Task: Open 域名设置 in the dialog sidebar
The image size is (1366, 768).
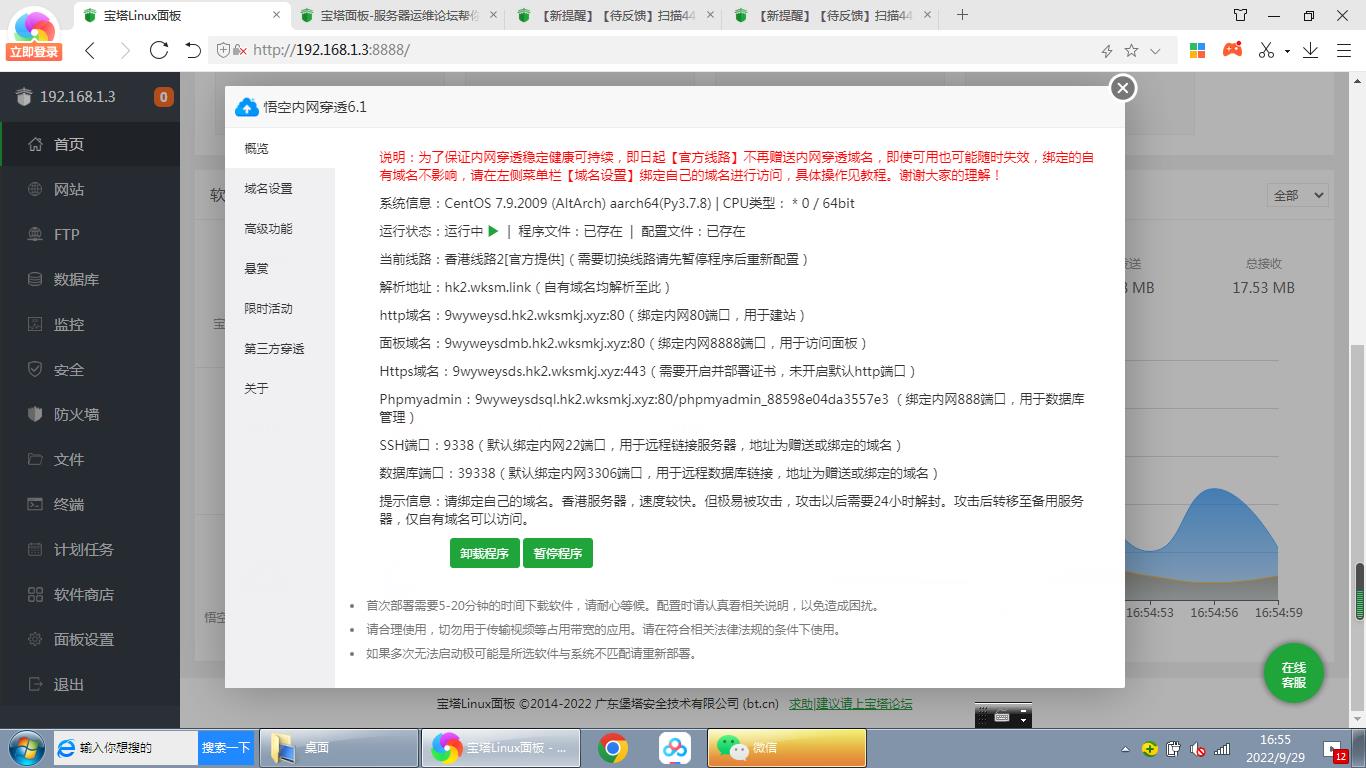Action: [280, 188]
